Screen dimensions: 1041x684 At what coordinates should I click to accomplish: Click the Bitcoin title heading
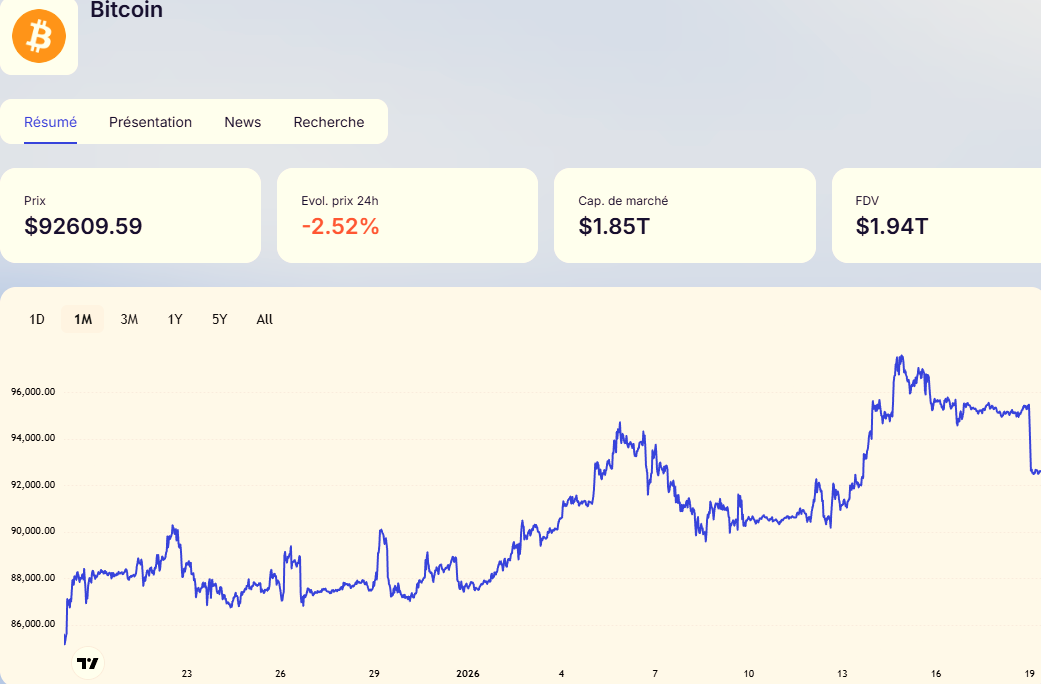coord(126,11)
